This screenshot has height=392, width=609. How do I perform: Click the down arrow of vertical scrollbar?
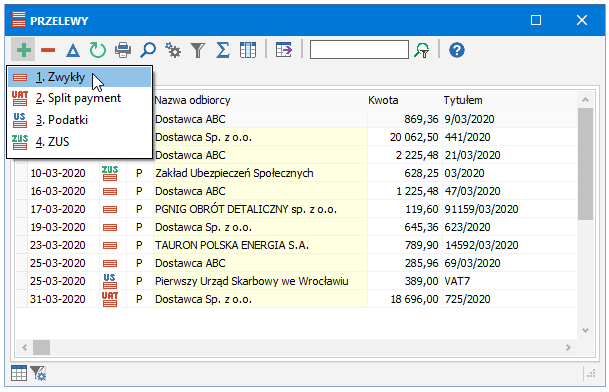pos(585,331)
